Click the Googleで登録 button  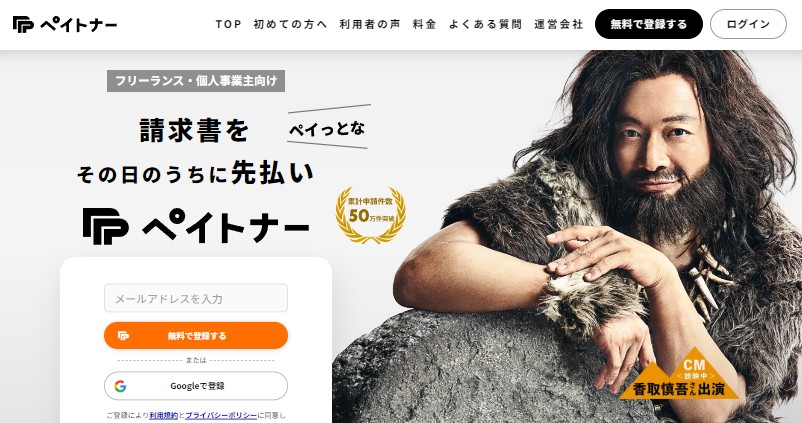pos(196,386)
